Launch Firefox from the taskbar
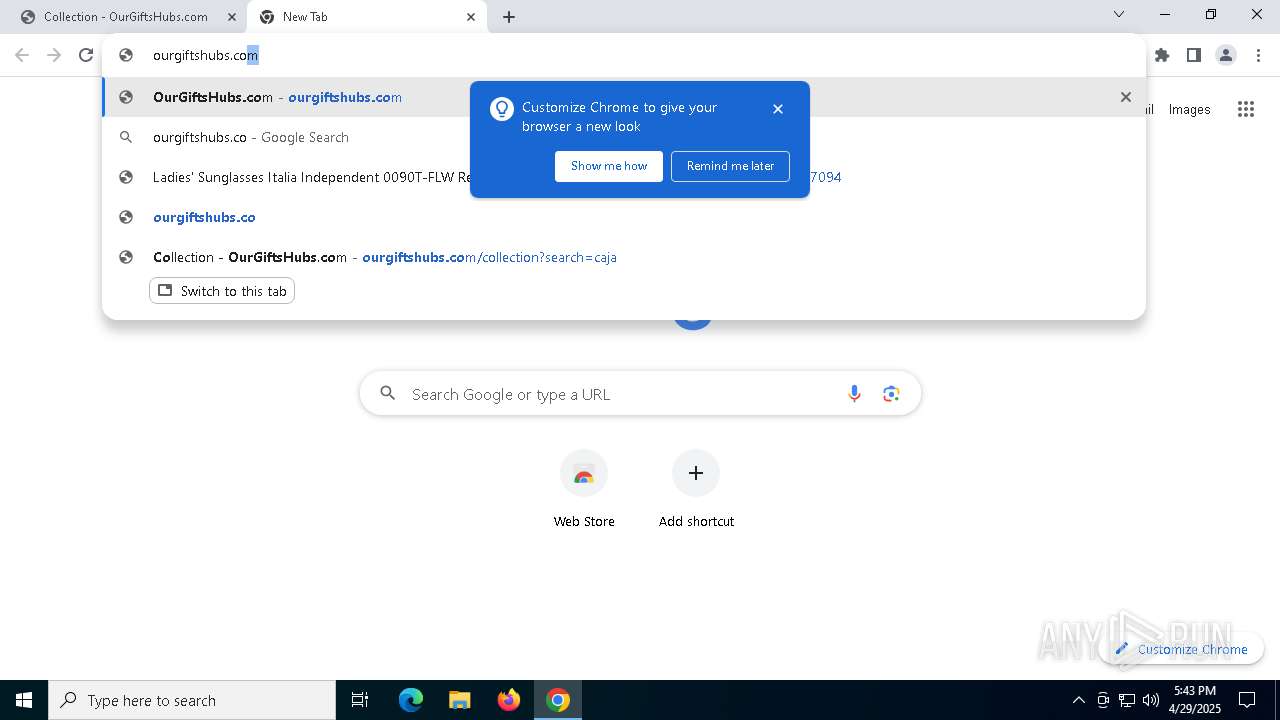Screen dimensions: 1280x720 point(509,700)
